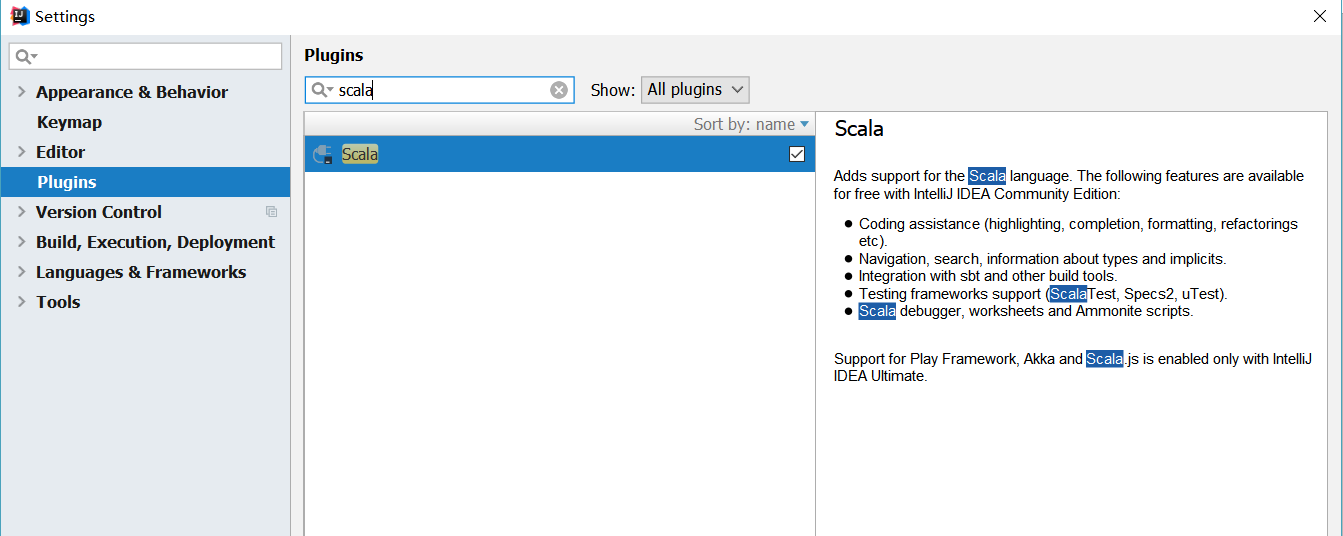Click the project-level copy icon beside Version Control
Image resolution: width=1343 pixels, height=536 pixels.
click(x=271, y=212)
